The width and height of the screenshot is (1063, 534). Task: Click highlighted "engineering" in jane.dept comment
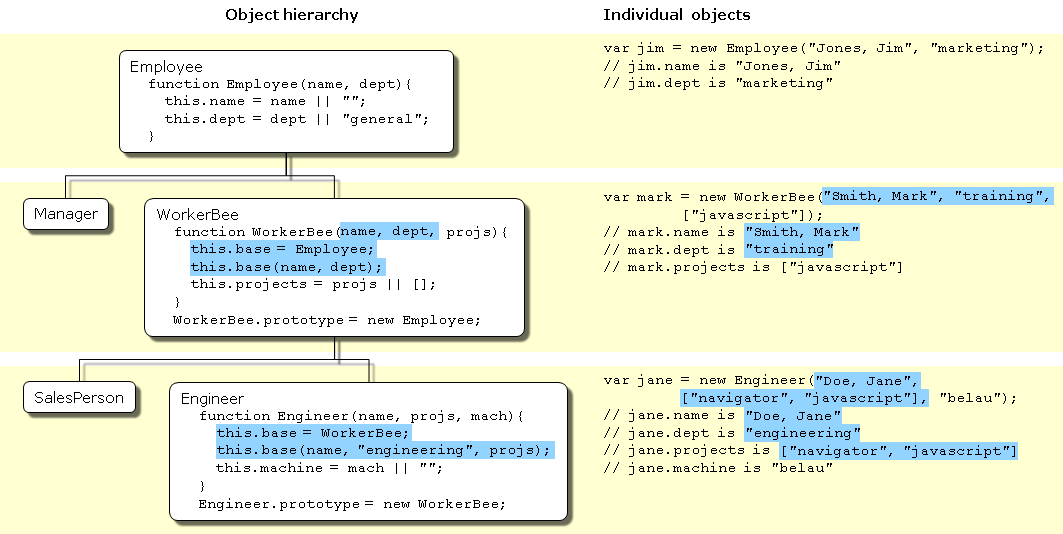pos(802,433)
